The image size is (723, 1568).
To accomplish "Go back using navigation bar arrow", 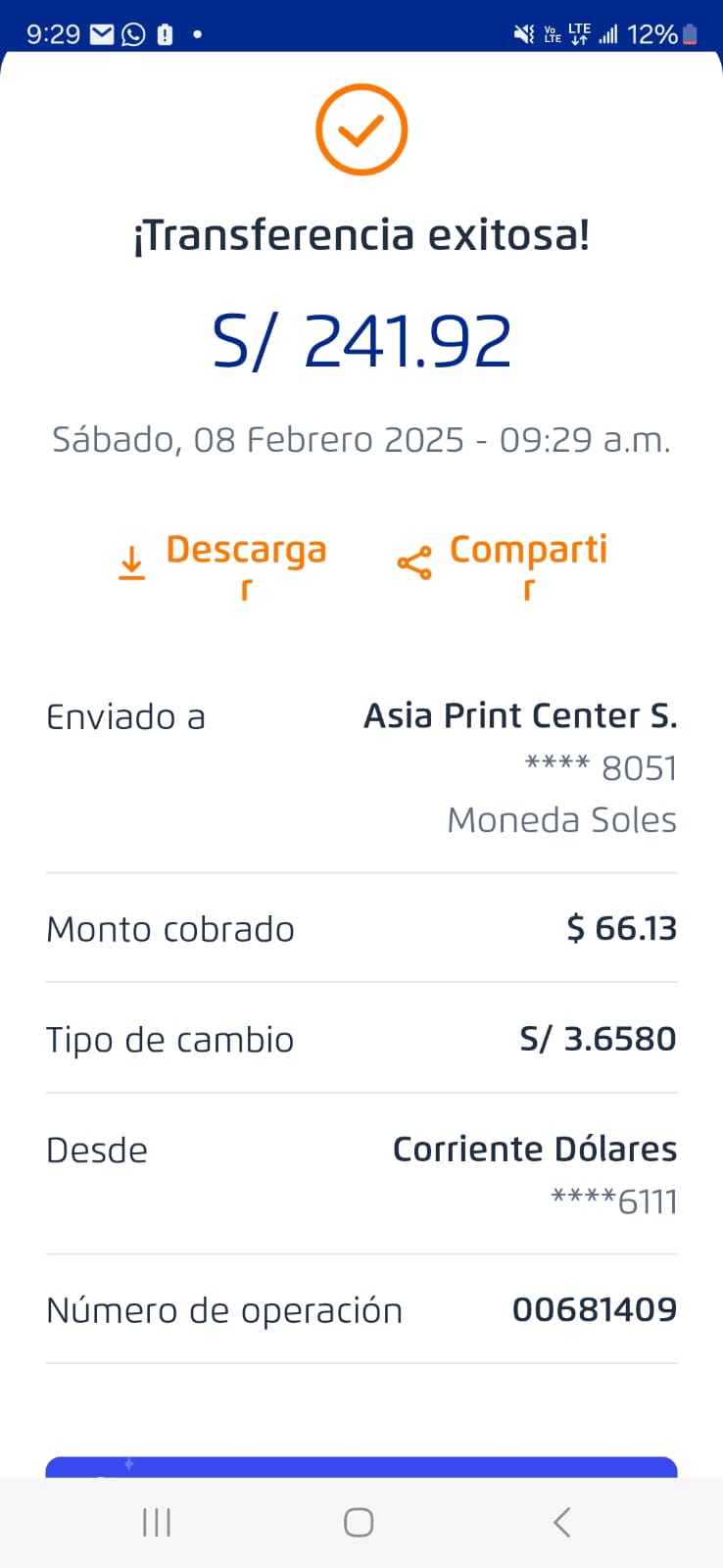I will [561, 1522].
